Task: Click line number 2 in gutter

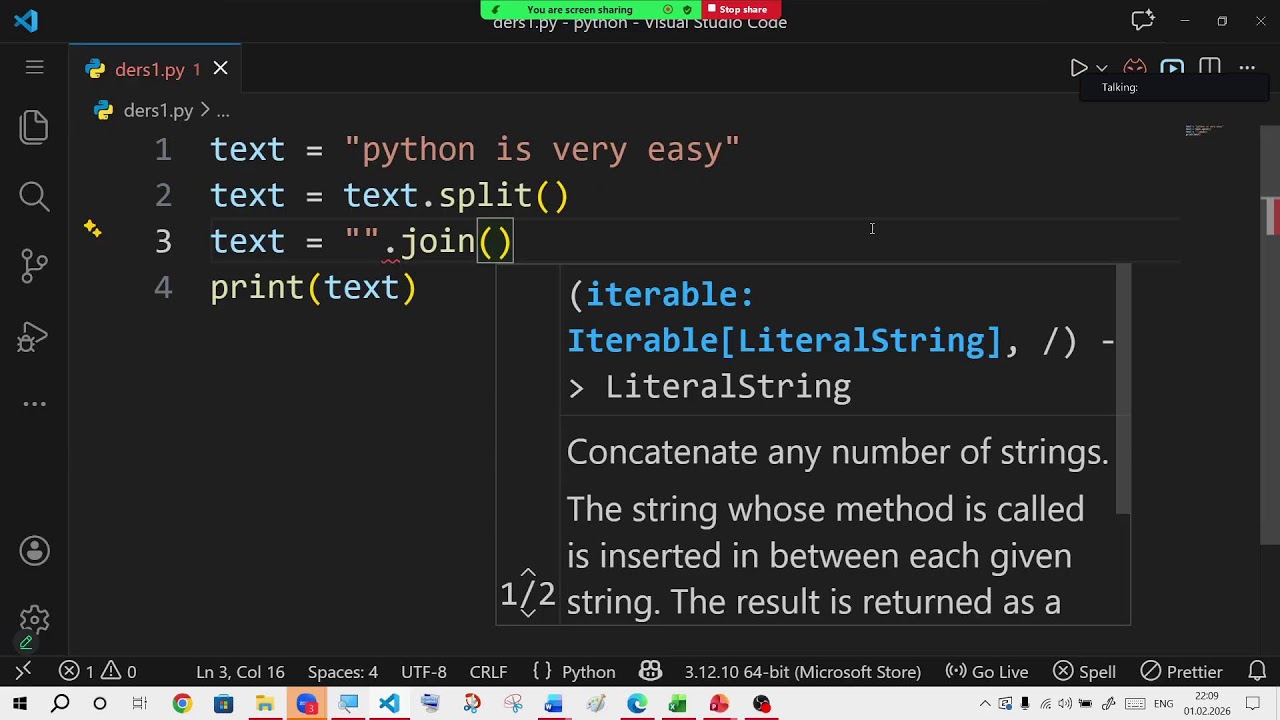Action: [x=163, y=196]
